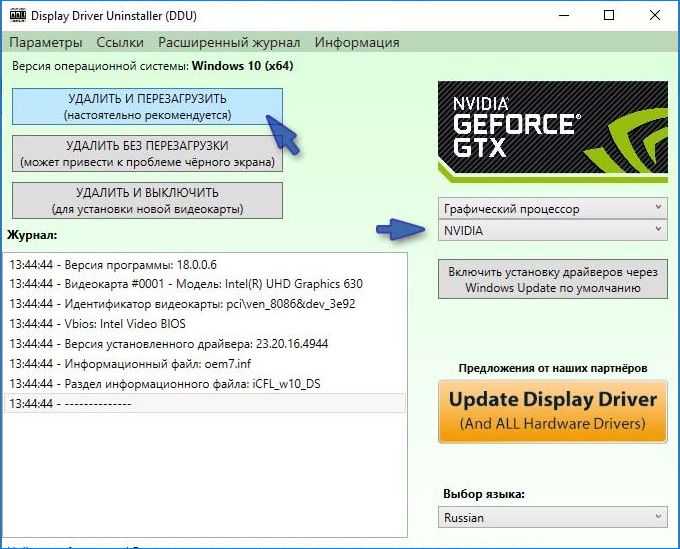This screenshot has height=549, width=680.
Task: Maximize the DDU window
Action: click(609, 15)
